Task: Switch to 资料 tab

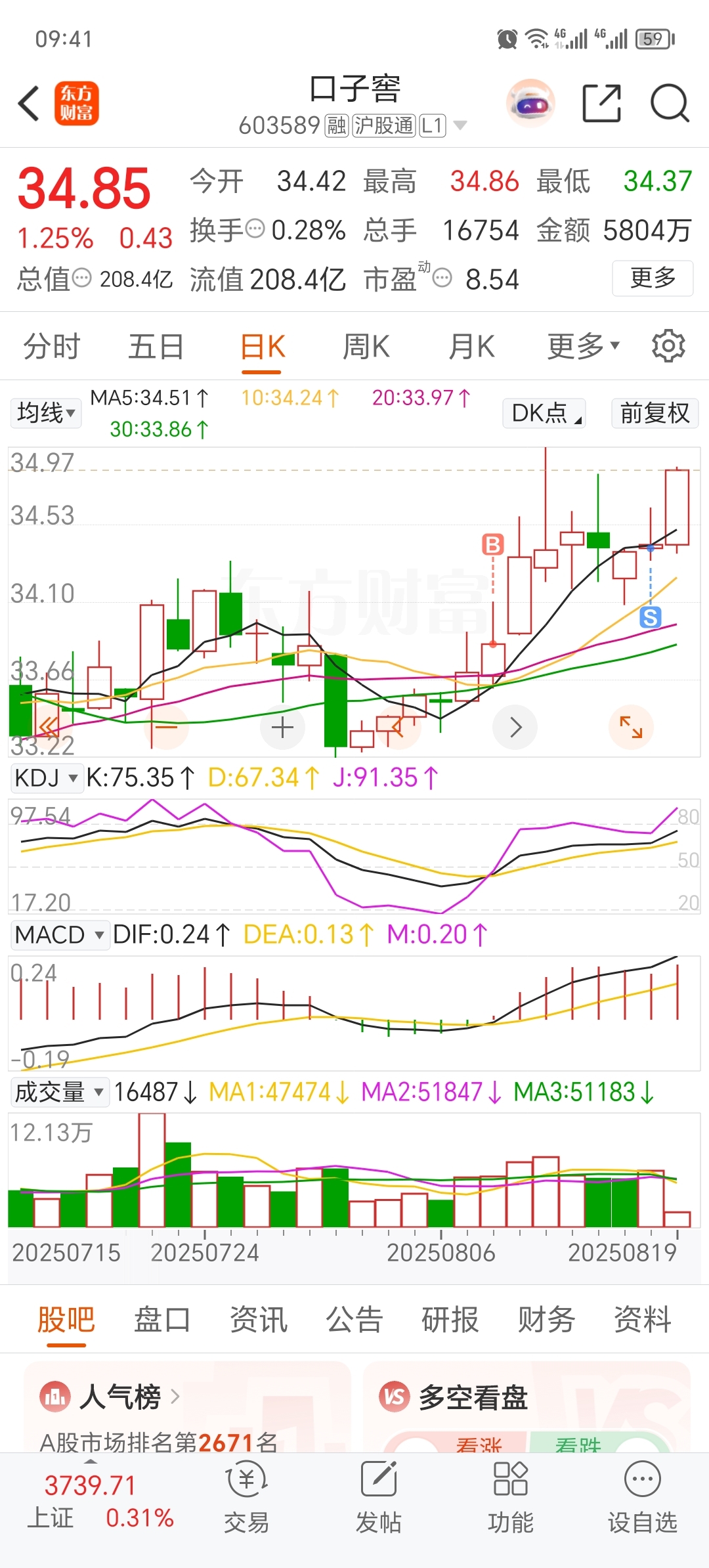Action: click(643, 1319)
